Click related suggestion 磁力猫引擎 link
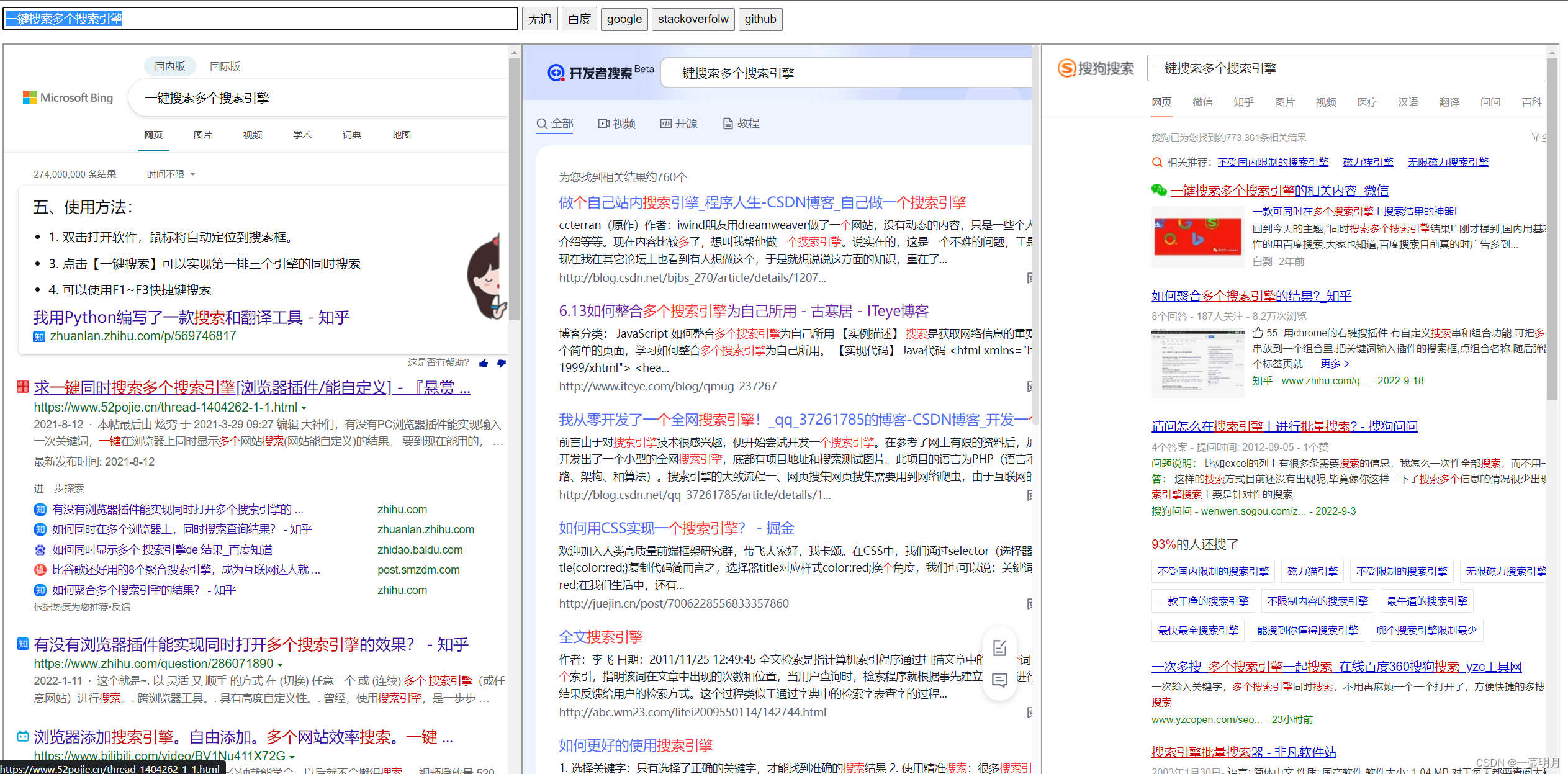The width and height of the screenshot is (1568, 774). (1368, 163)
